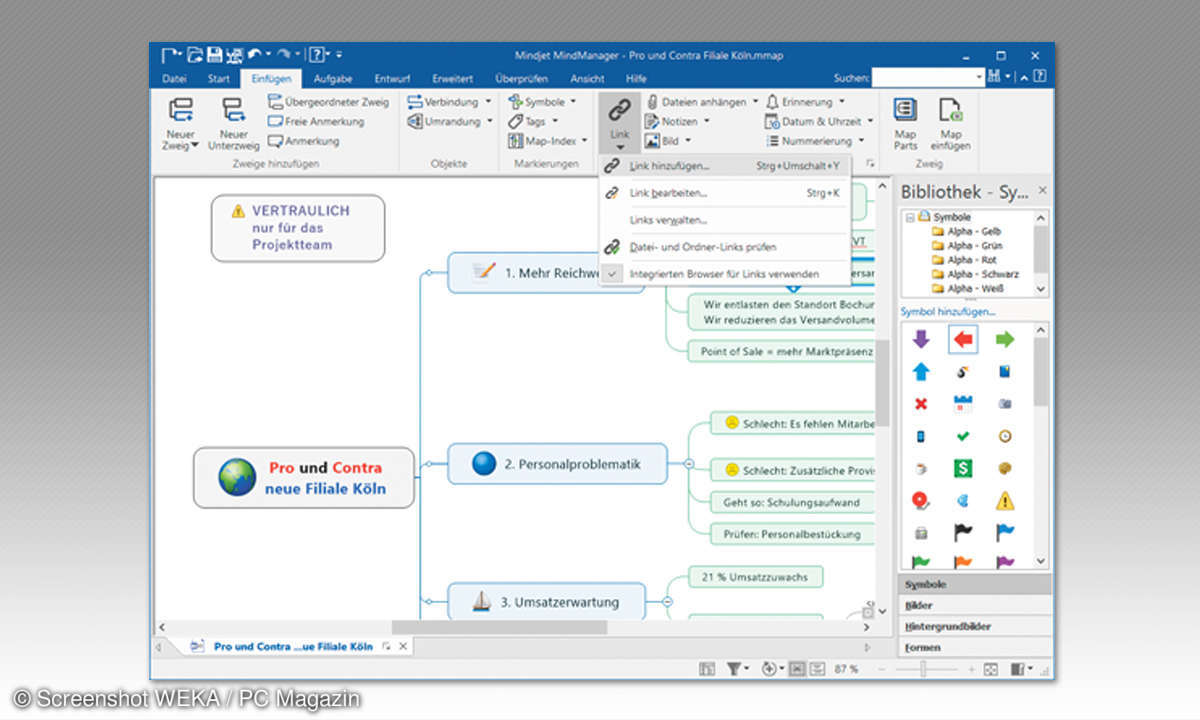
Task: Click the Undo arrow in quick access toolbar
Action: (x=255, y=55)
